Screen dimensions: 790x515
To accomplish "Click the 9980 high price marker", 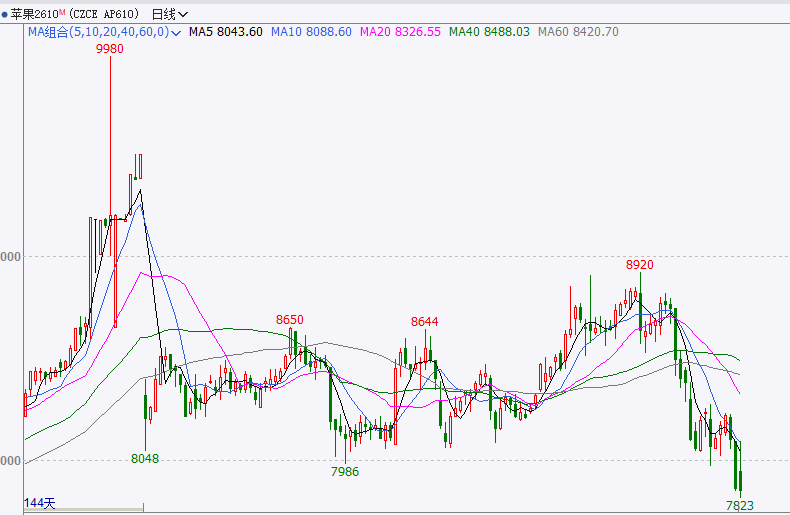I will [x=110, y=48].
